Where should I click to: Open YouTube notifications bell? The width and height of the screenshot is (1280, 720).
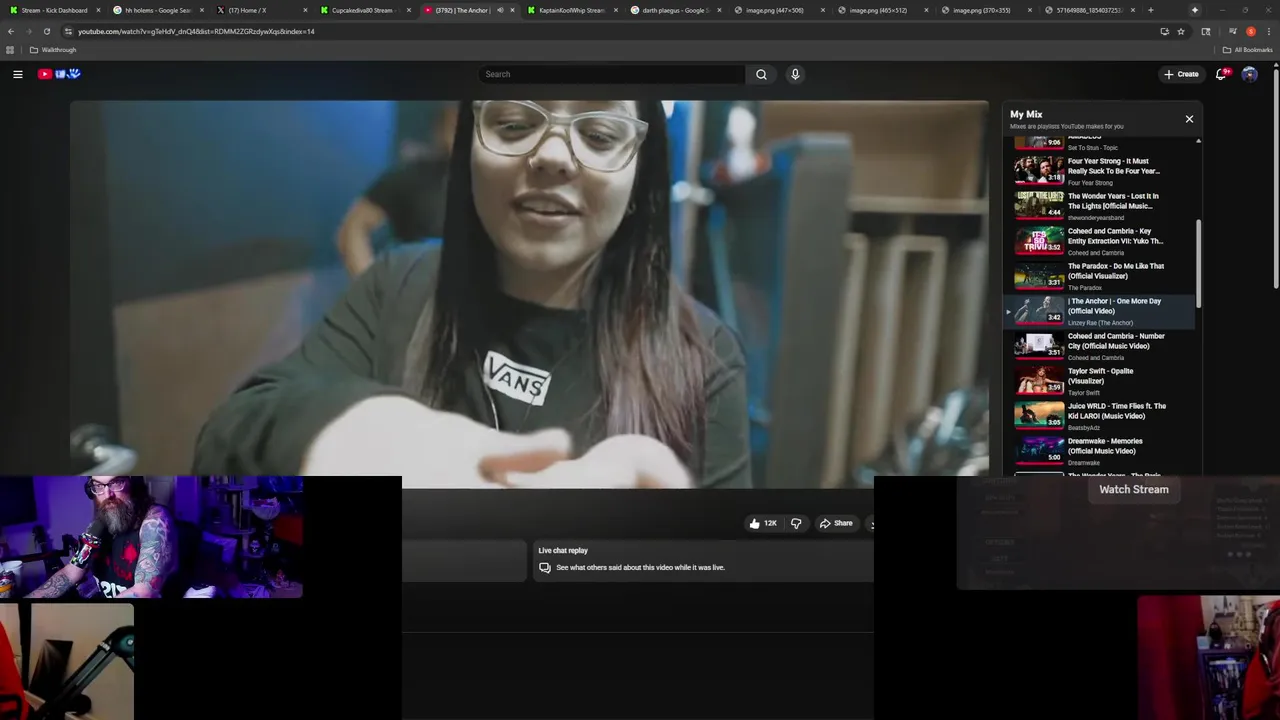coord(1221,74)
